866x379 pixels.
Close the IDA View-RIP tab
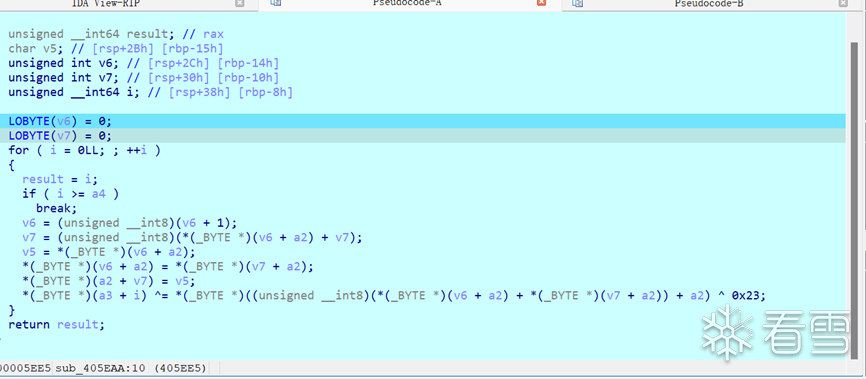[x=239, y=3]
